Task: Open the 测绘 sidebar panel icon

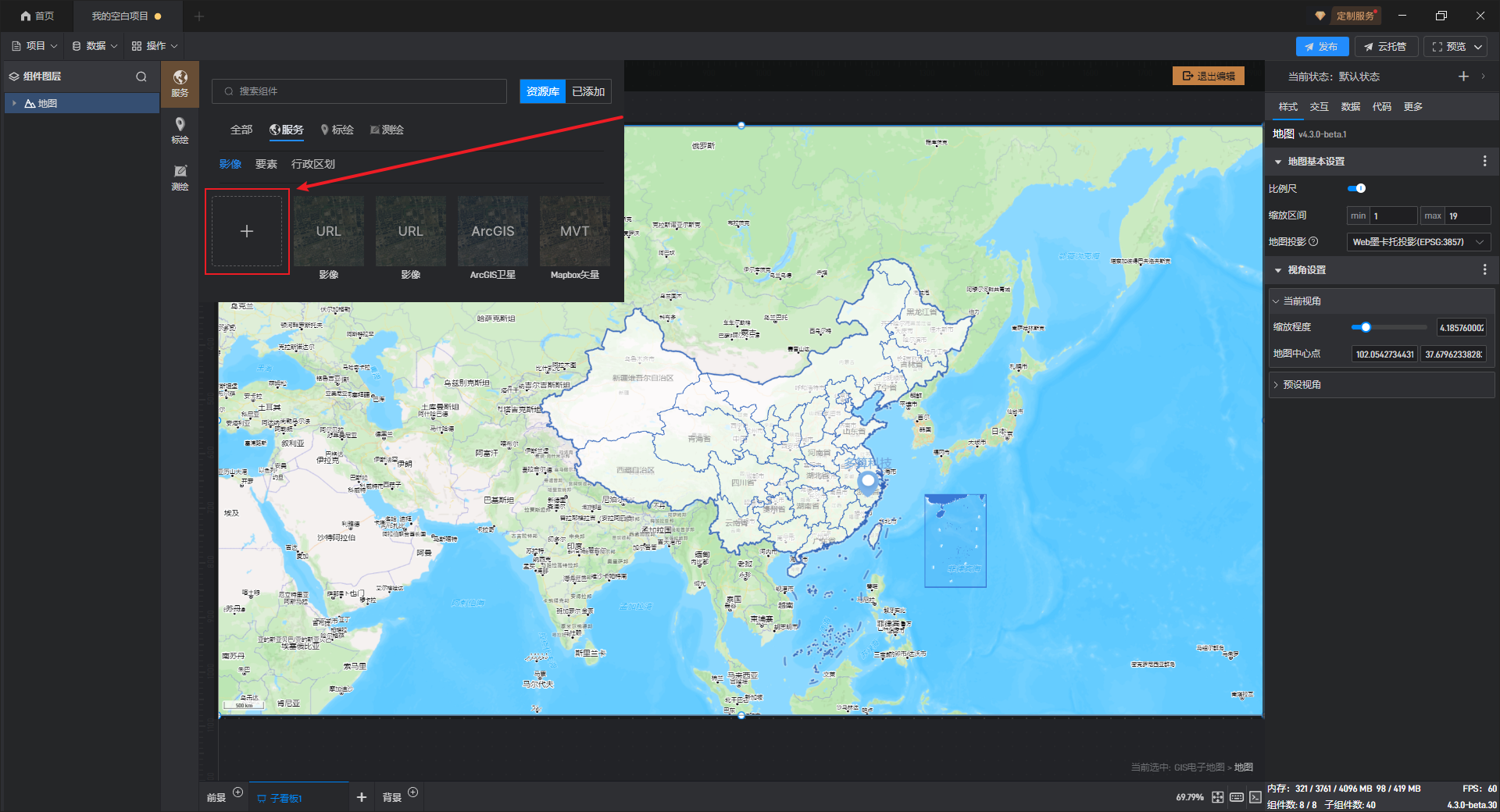Action: click(x=180, y=177)
